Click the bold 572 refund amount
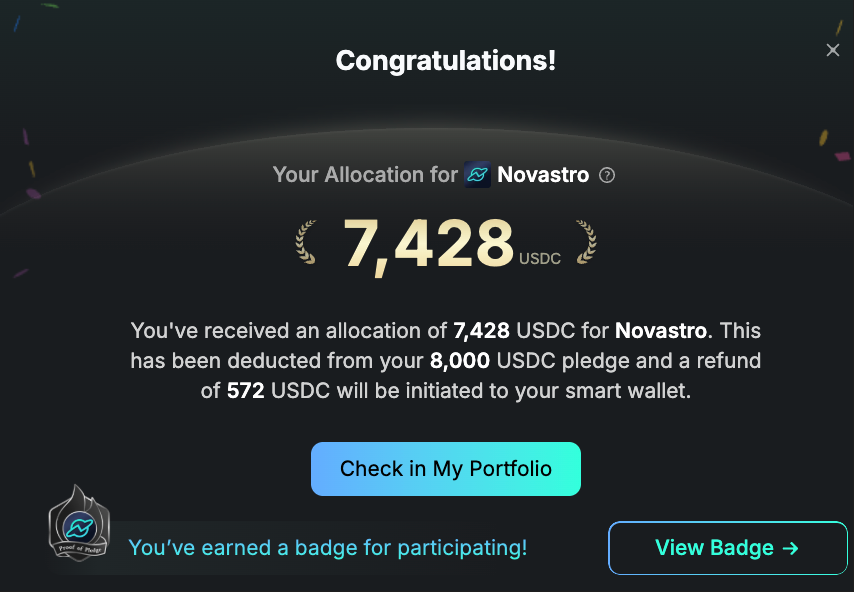 245,391
